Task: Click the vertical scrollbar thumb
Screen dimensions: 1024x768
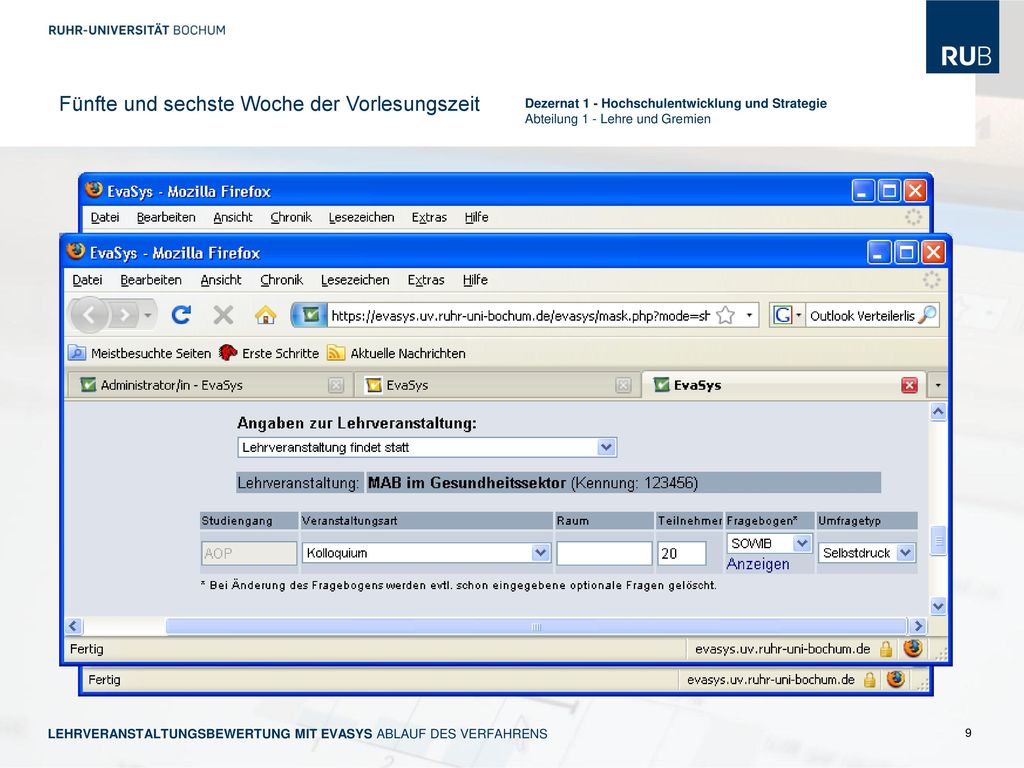Action: click(x=938, y=541)
